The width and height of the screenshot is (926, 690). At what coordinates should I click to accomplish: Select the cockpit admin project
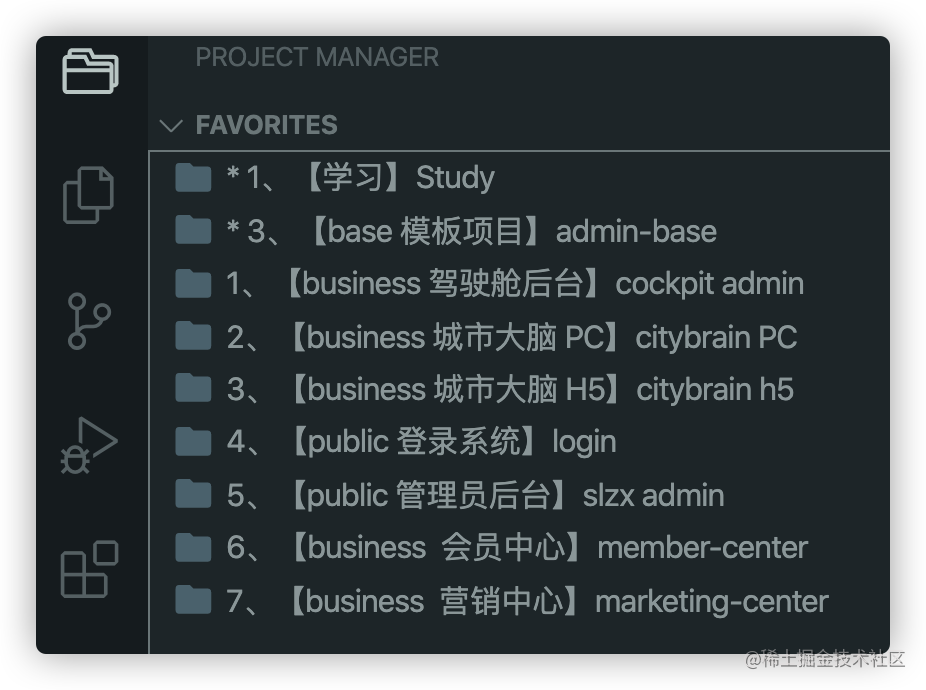pos(519,284)
